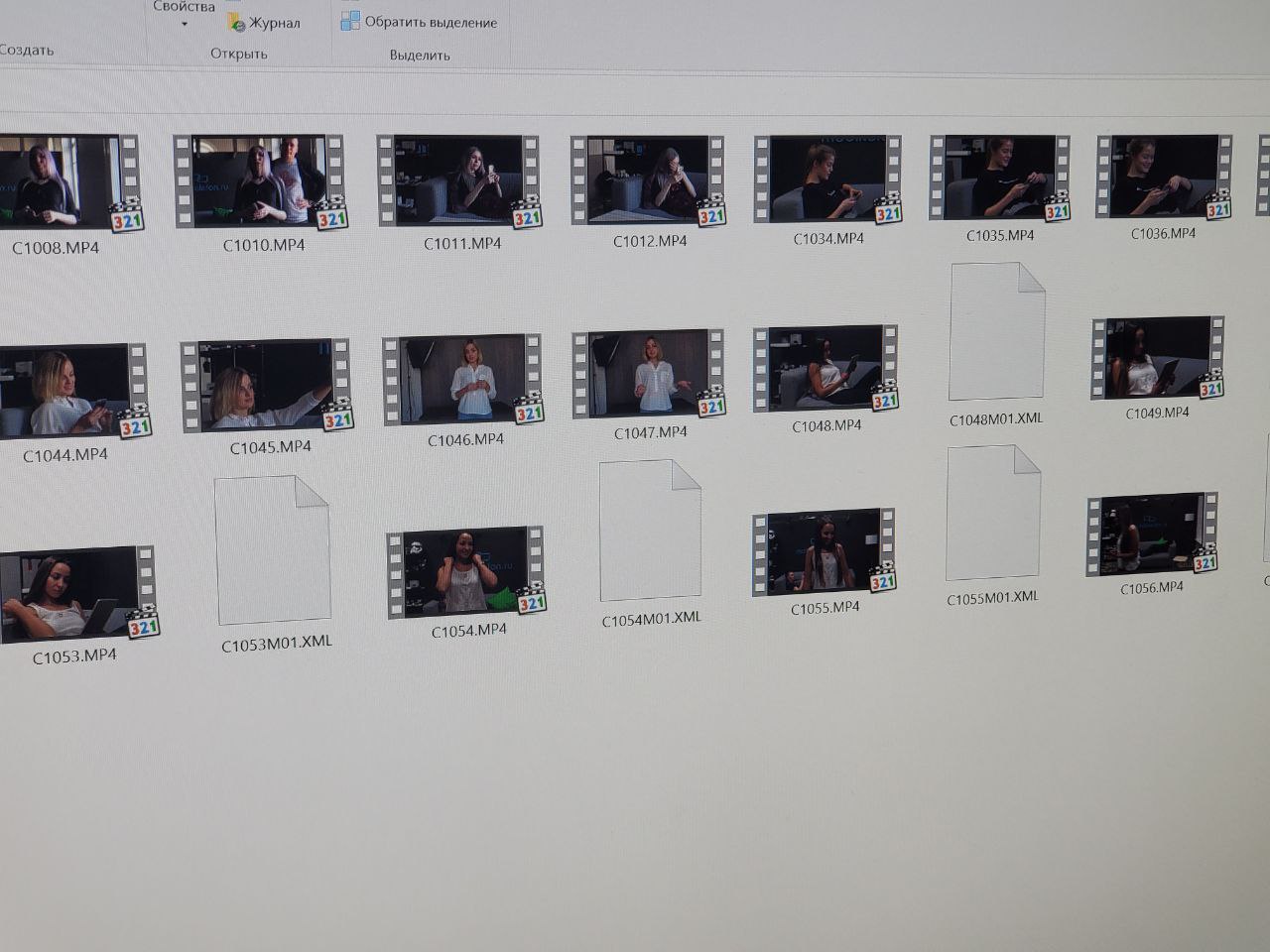Click the C1034.MP4 file name
The image size is (1270, 952).
click(828, 239)
